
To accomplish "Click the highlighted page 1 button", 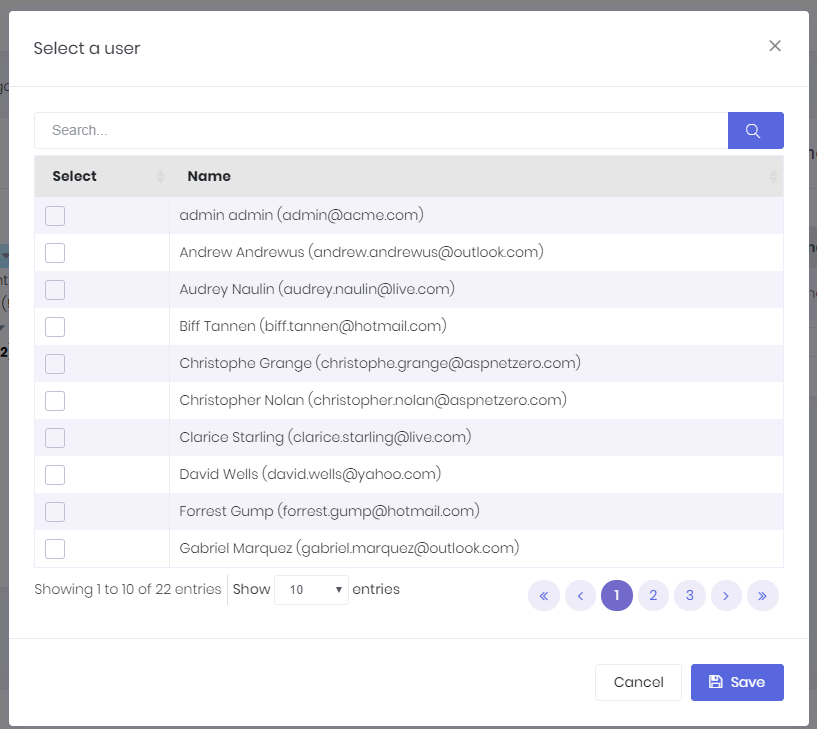I will click(x=617, y=595).
